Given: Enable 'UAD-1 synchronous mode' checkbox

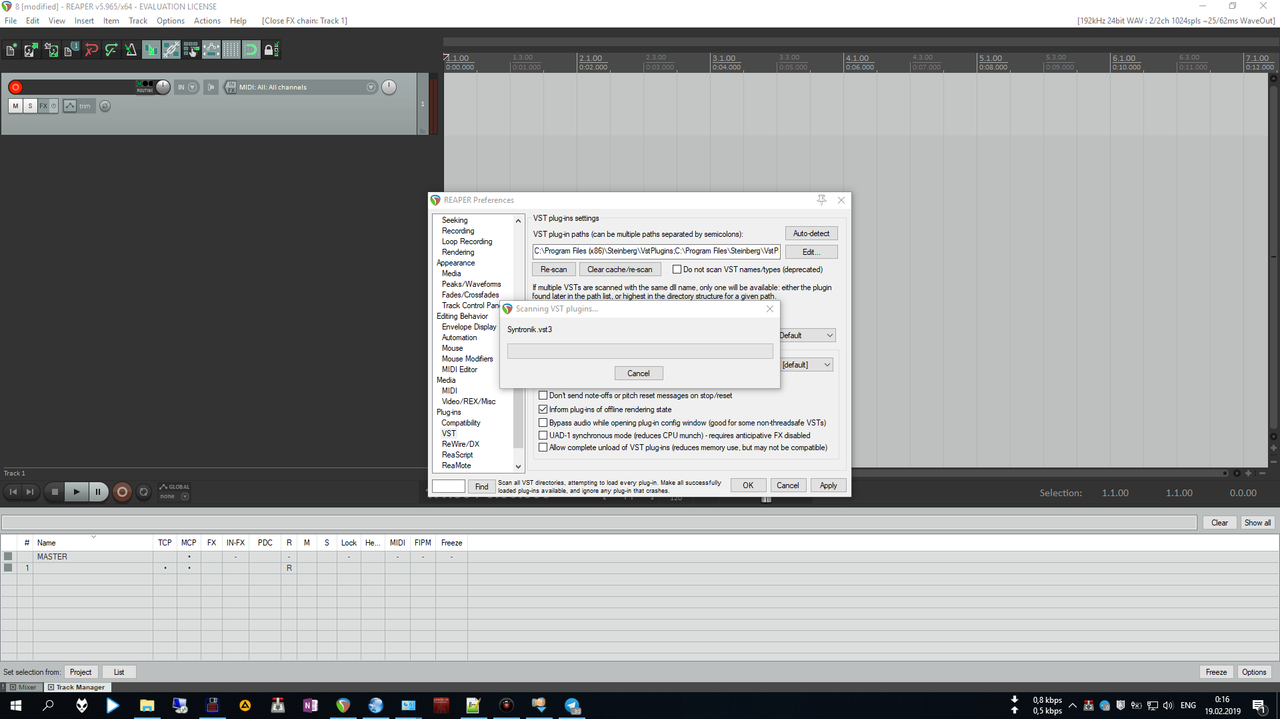Looking at the screenshot, I should [x=543, y=435].
